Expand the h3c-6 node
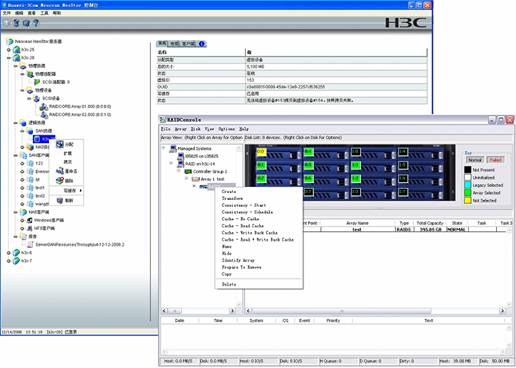 [x=9, y=253]
